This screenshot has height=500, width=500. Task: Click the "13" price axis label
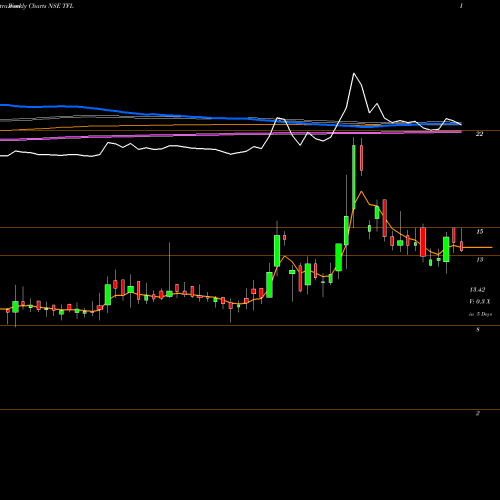(x=479, y=259)
